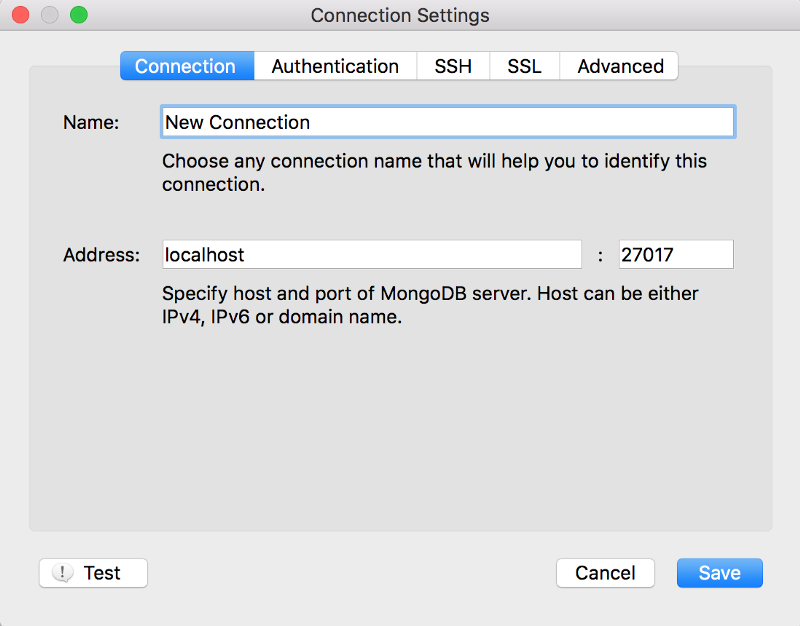Click the MongoDB host and port description
This screenshot has width=800, height=626.
coord(430,306)
